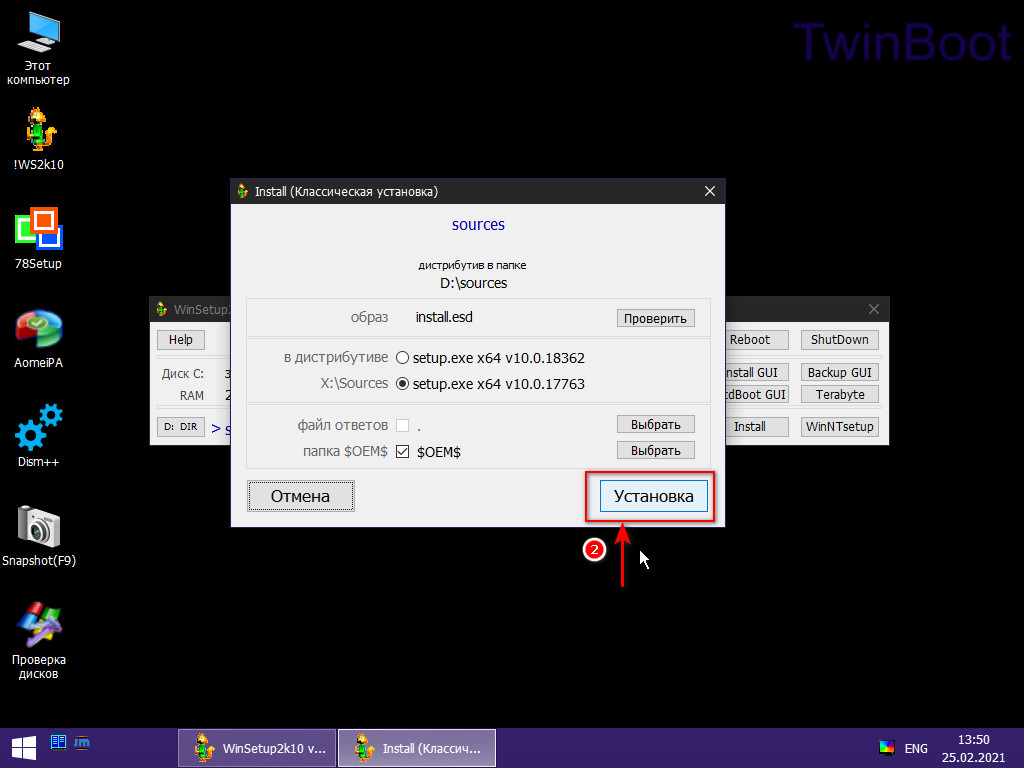Uncheck the $OEM$ folder checkbox
The height and width of the screenshot is (768, 1024).
403,452
